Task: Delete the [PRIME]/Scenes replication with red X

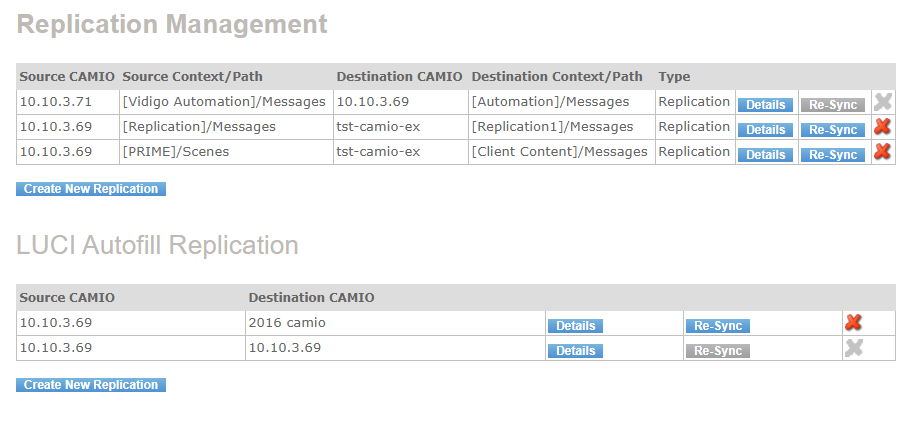Action: click(882, 152)
